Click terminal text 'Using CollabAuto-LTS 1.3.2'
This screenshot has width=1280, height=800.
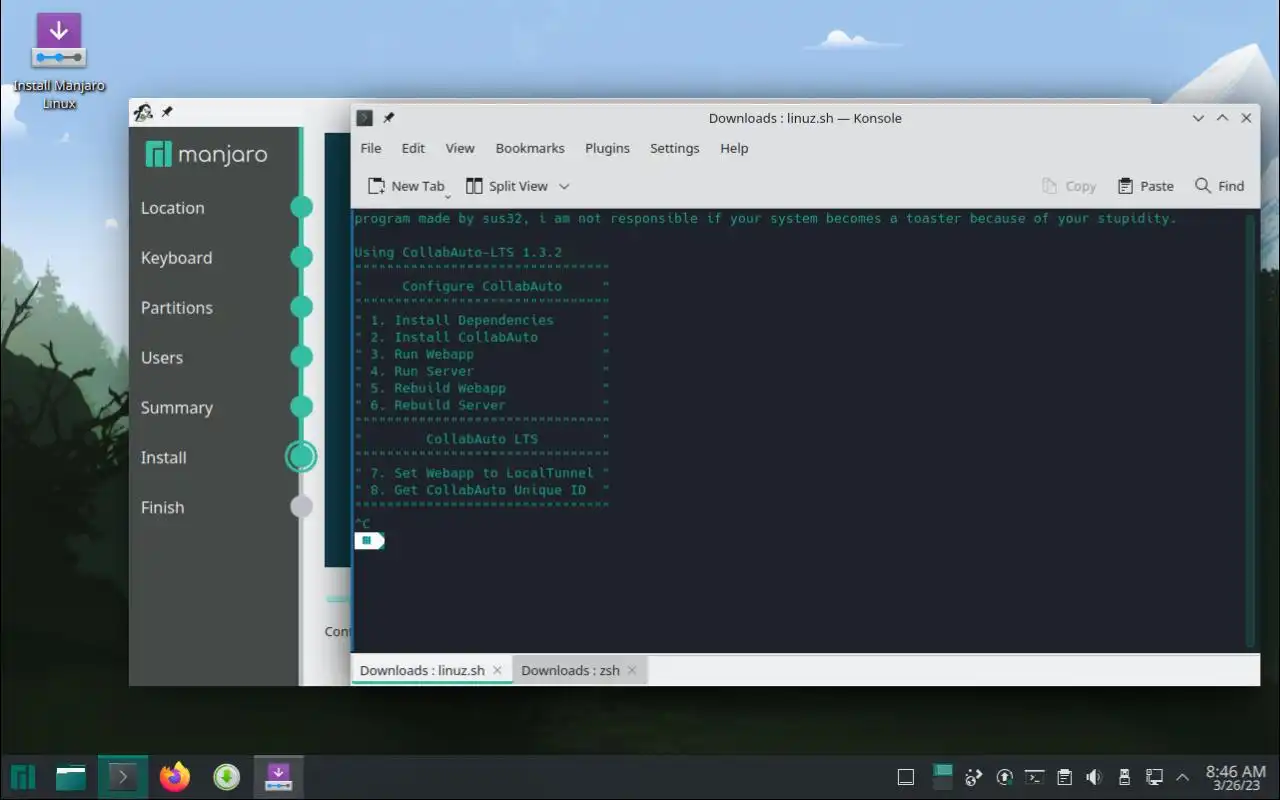click(x=458, y=252)
